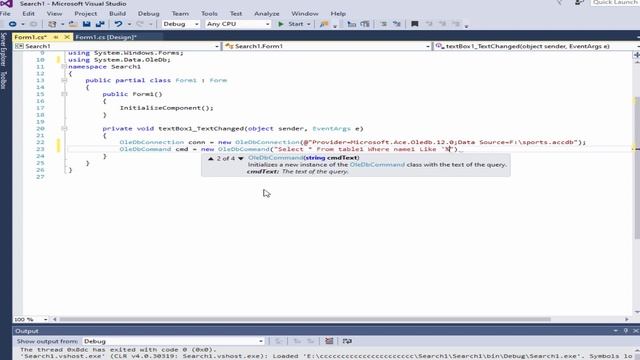
Task: Click the green Start debugging play icon
Action: click(281, 24)
